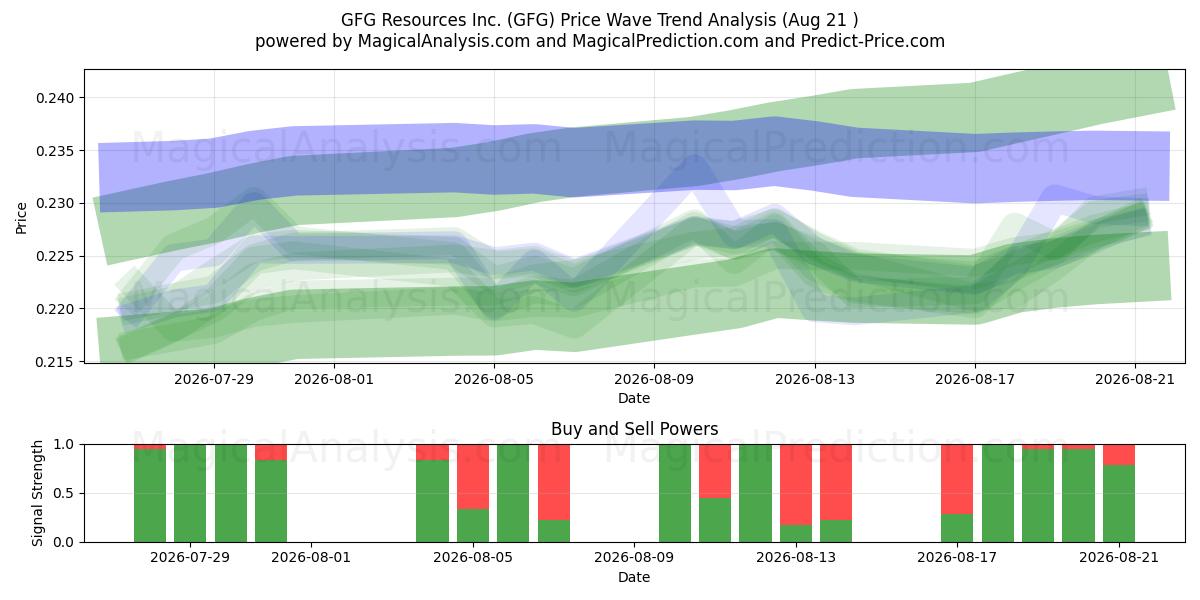
Task: Select the 0.0 signal strength tick label
Action: coord(65,542)
